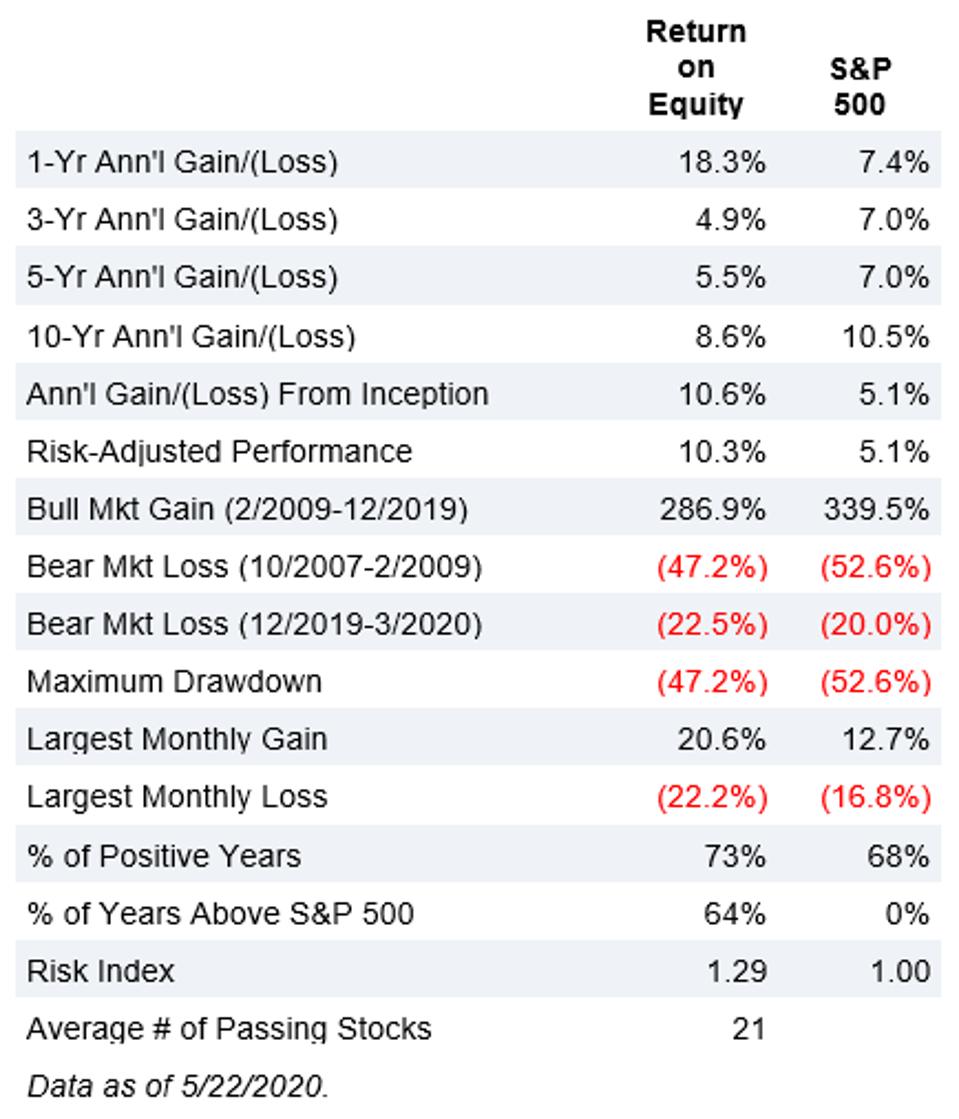Click the red (16.8%) S&P monthly loss
The height and width of the screenshot is (1119, 959).
tap(875, 797)
